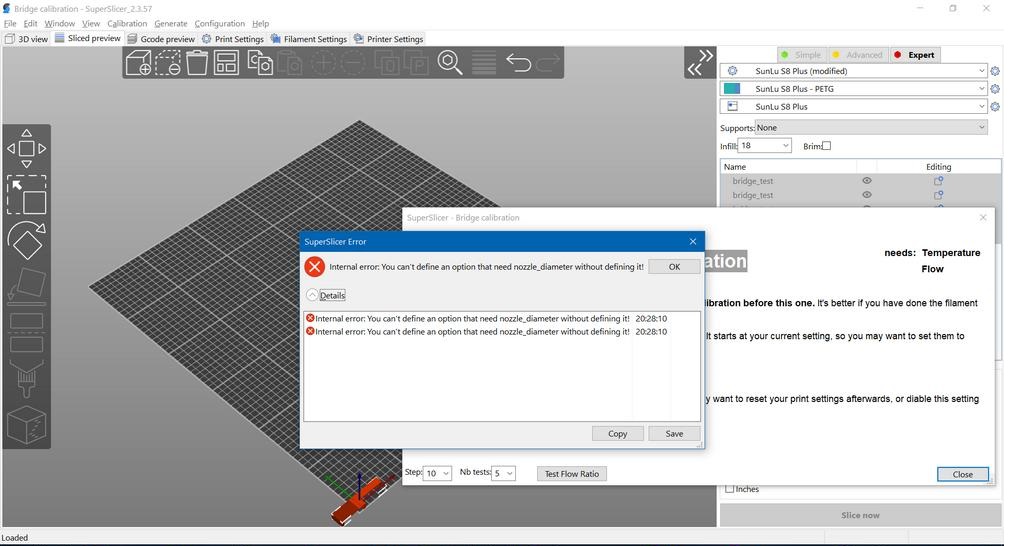1010x546 pixels.
Task: Select the Move tool in left toolbar
Action: [x=26, y=148]
